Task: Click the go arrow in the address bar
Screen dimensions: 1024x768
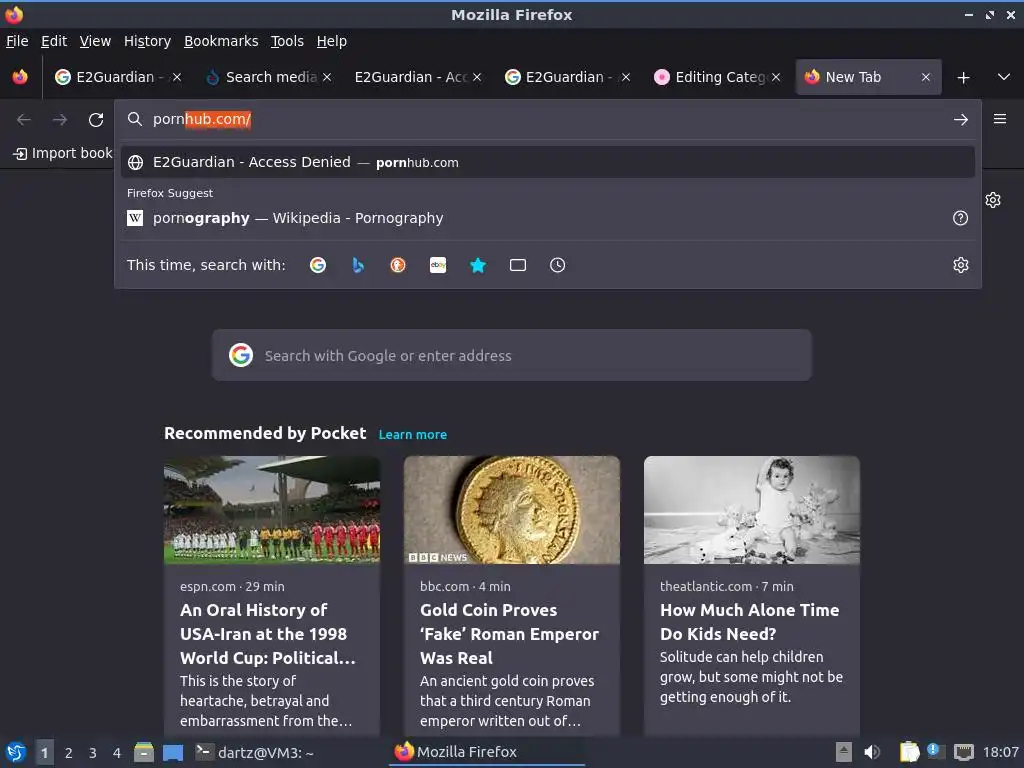Action: click(961, 120)
